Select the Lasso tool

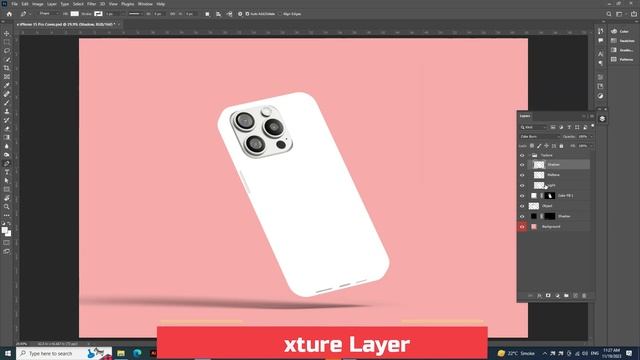7,51
